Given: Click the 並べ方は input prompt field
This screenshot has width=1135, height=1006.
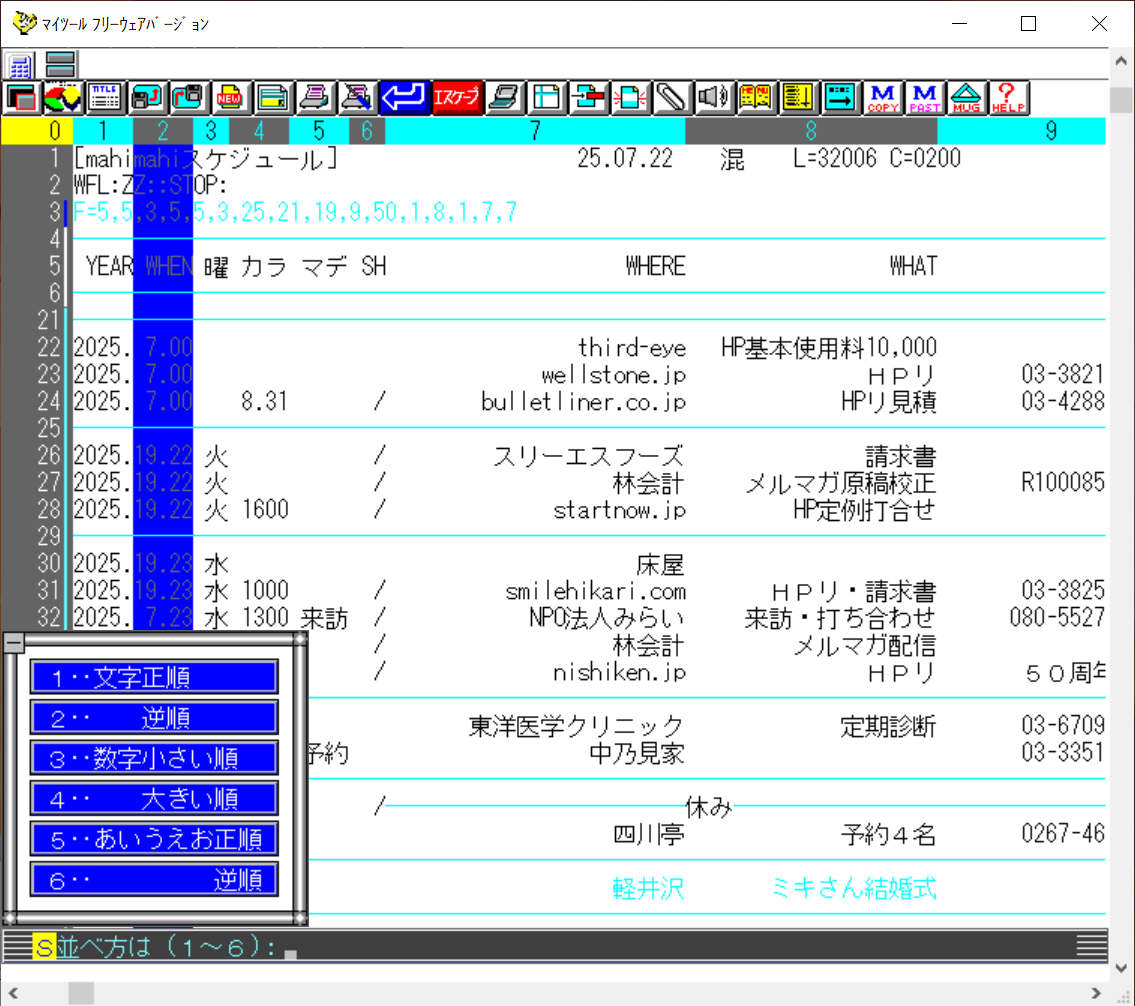Looking at the screenshot, I should pos(290,946).
